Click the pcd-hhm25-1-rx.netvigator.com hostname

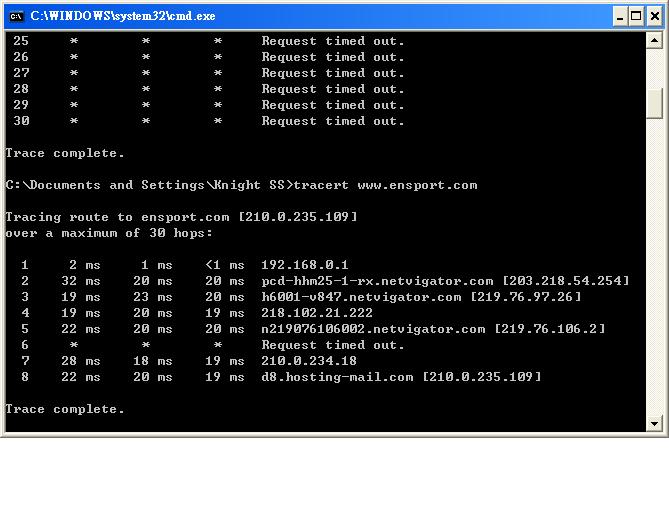377,281
